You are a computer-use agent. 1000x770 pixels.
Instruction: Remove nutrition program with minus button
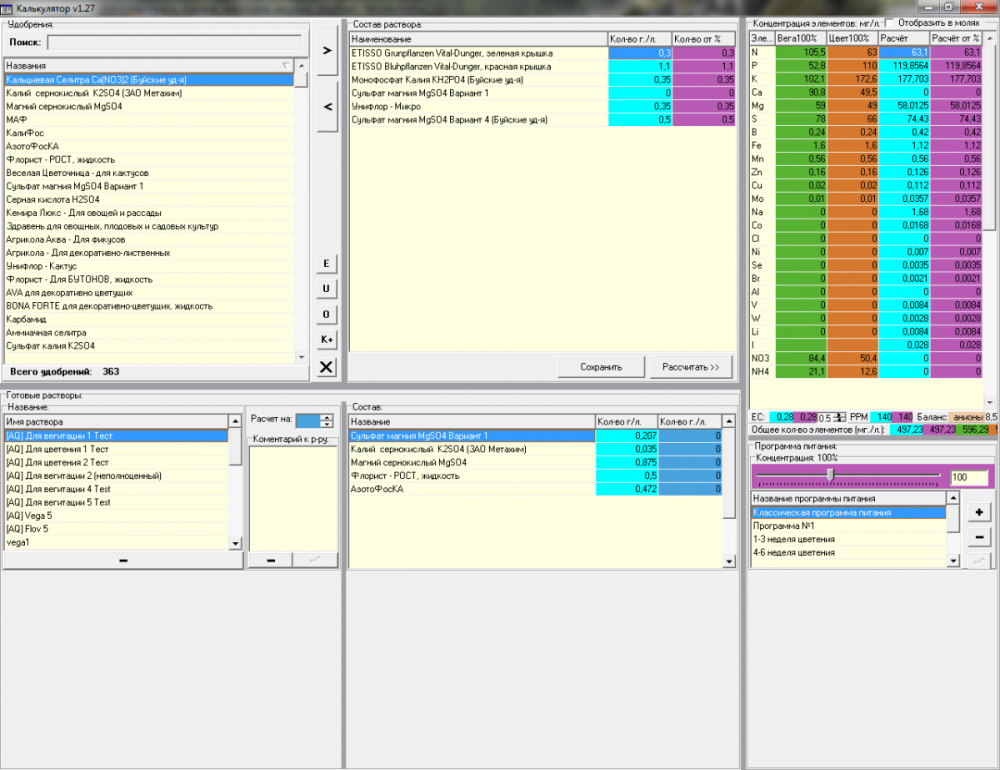[979, 538]
